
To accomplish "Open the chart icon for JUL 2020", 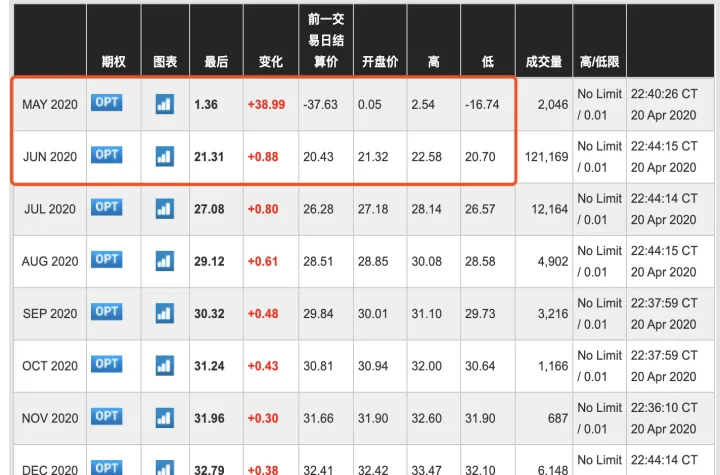I will click(164, 208).
